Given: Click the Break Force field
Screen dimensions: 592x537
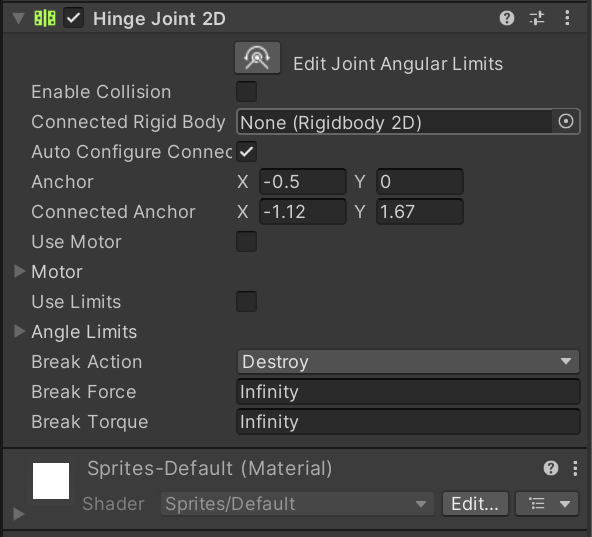Looking at the screenshot, I should (408, 392).
